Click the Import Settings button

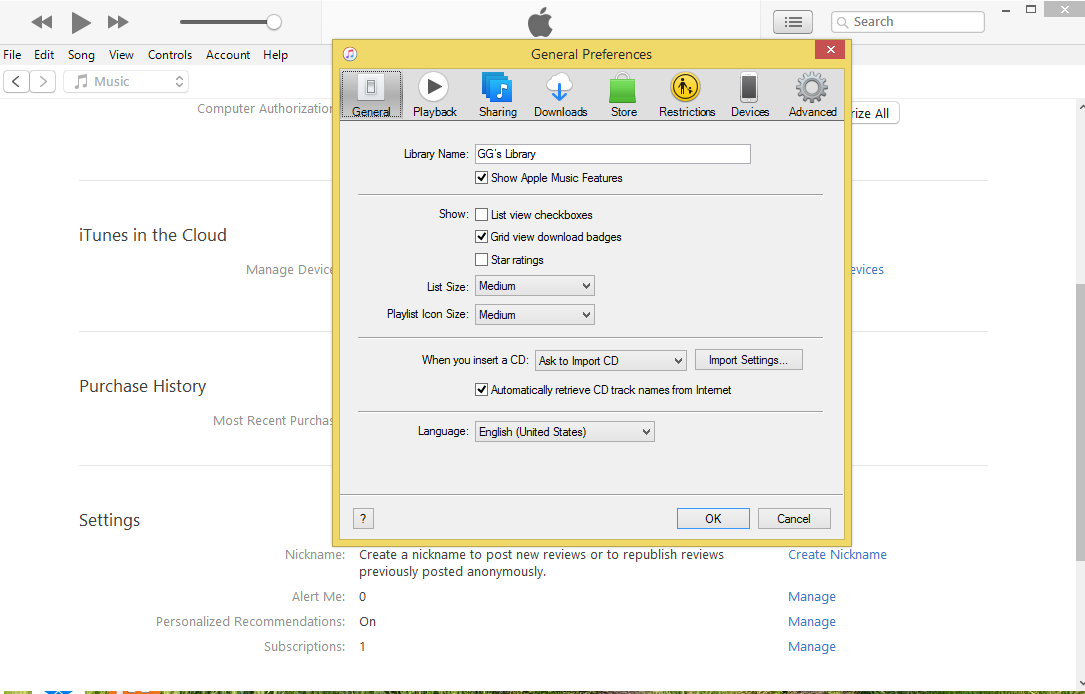(x=749, y=360)
